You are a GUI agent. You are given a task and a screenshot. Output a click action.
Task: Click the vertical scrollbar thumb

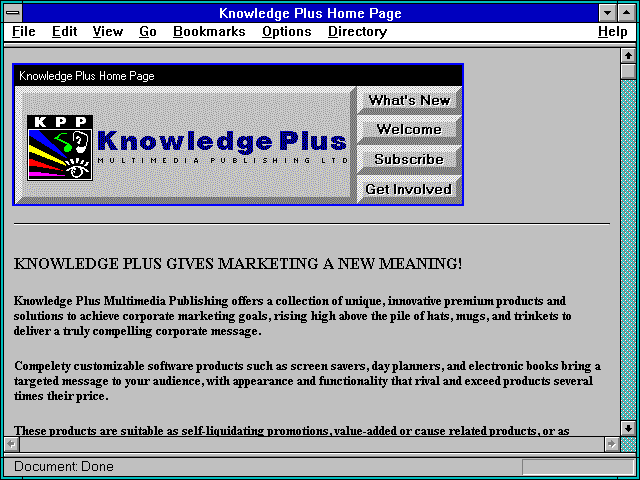(628, 71)
